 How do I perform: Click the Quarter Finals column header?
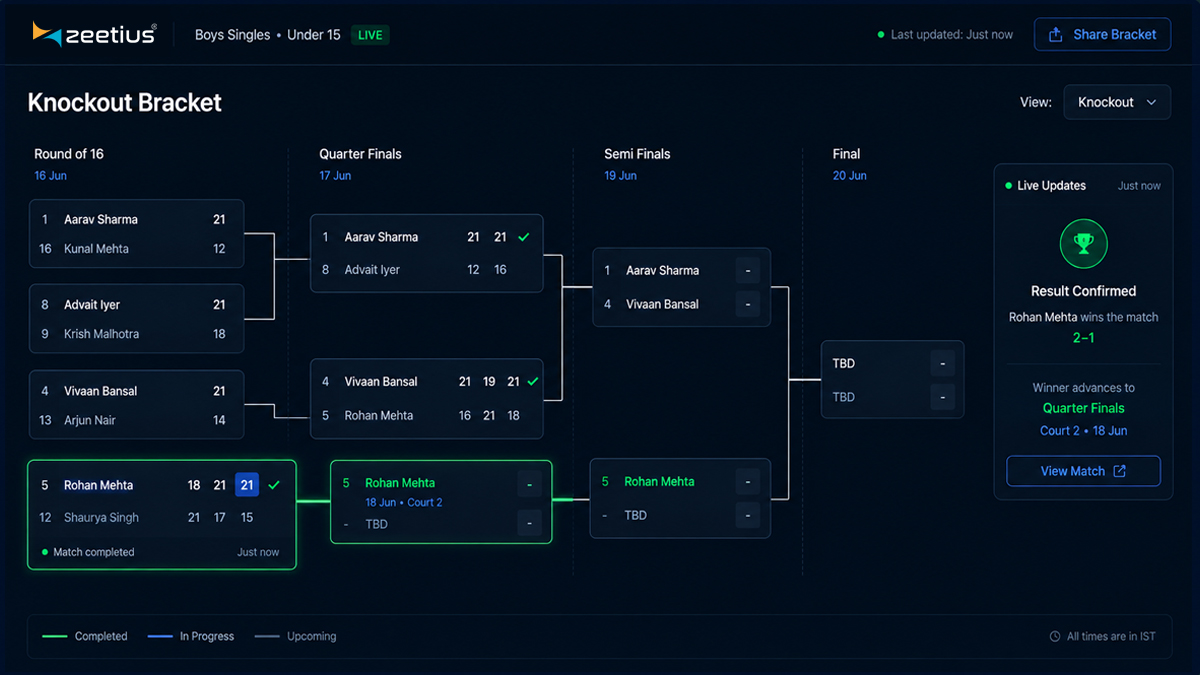click(360, 154)
